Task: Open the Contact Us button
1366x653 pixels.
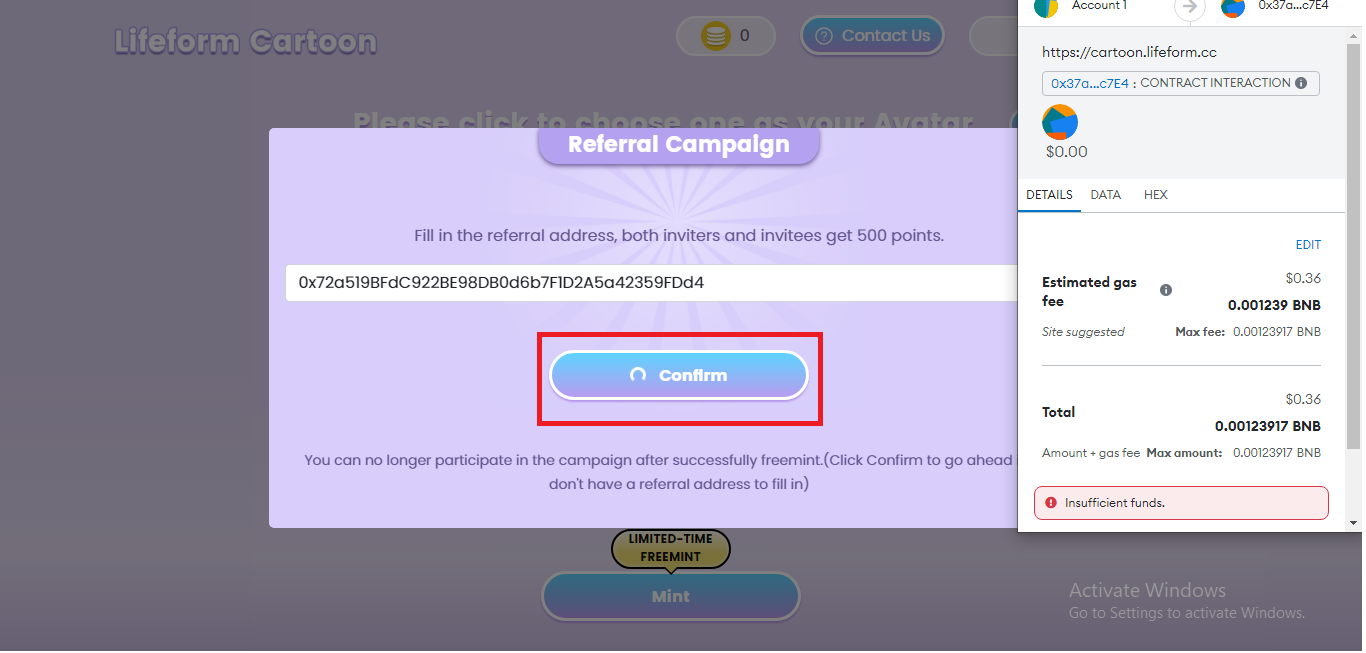Action: pyautogui.click(x=872, y=36)
